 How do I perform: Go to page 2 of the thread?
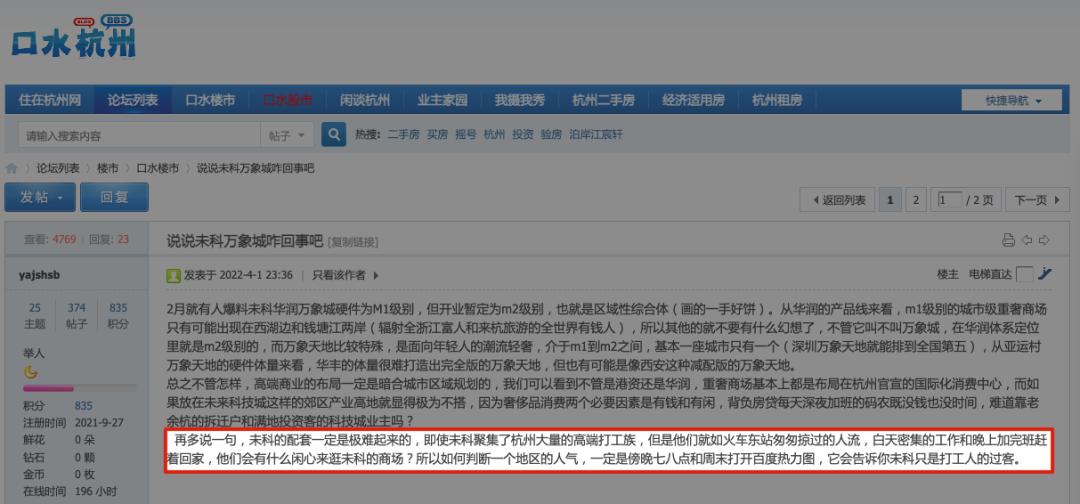pyautogui.click(x=915, y=200)
